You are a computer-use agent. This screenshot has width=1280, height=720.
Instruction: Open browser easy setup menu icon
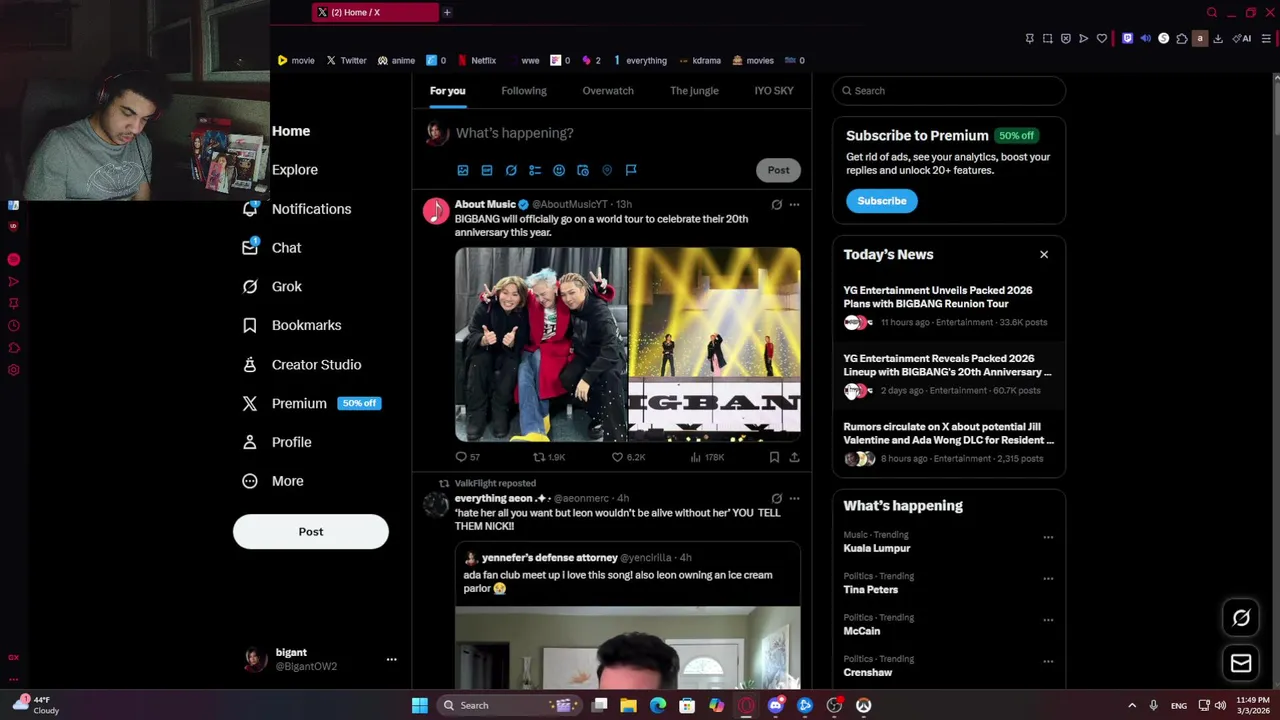coord(1265,39)
